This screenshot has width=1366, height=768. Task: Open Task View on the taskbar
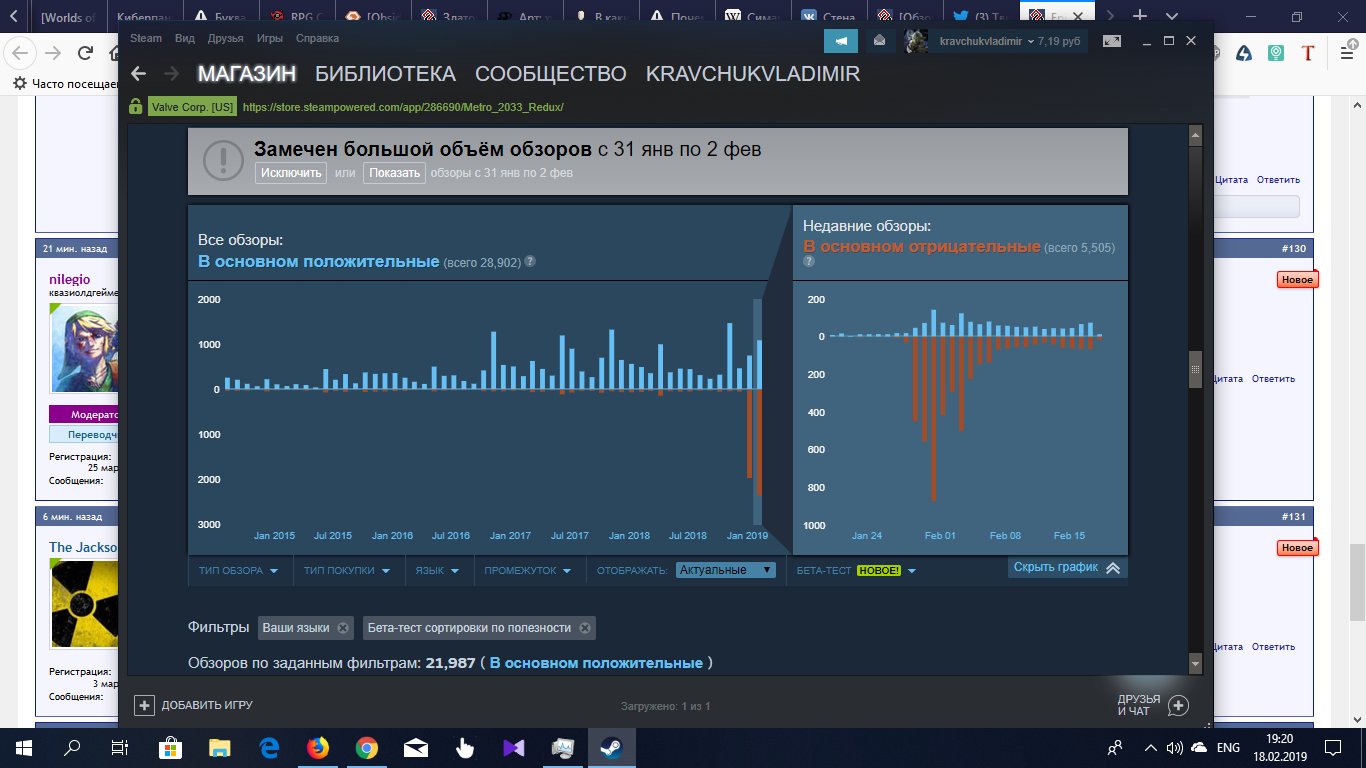[x=120, y=747]
